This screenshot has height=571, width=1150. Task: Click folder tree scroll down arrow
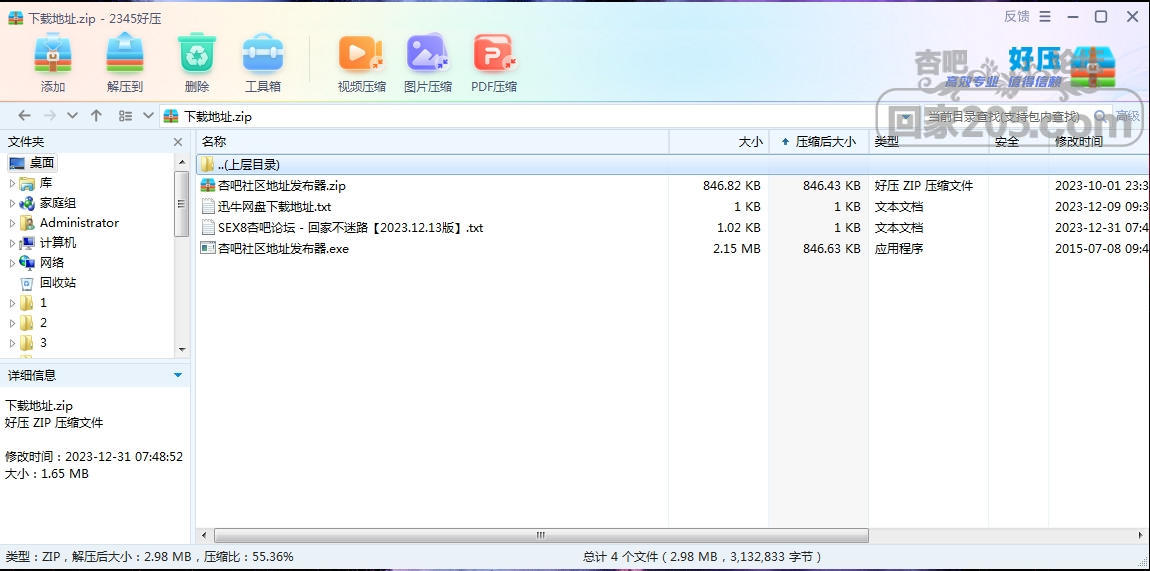(182, 350)
